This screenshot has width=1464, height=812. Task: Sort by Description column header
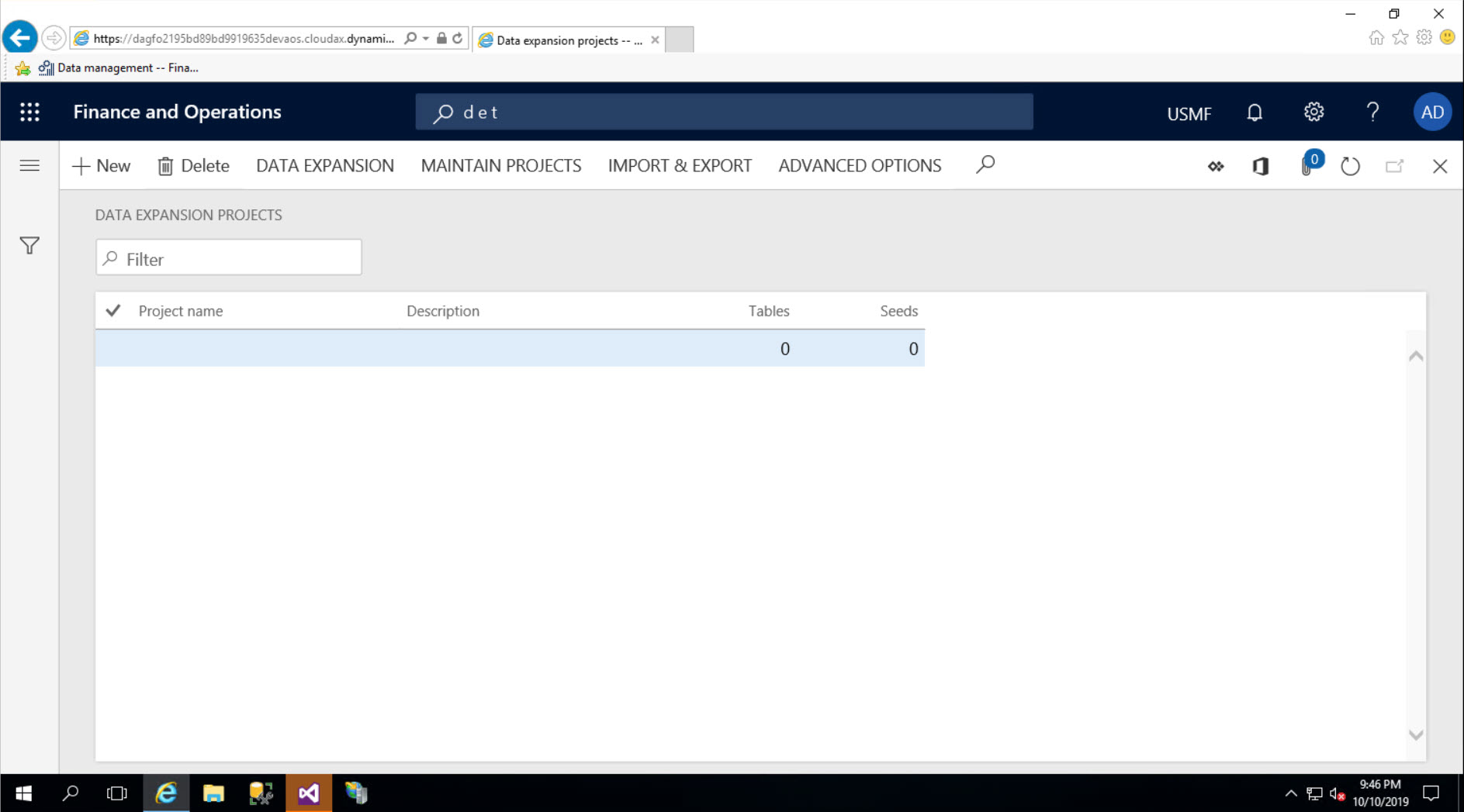pos(443,311)
